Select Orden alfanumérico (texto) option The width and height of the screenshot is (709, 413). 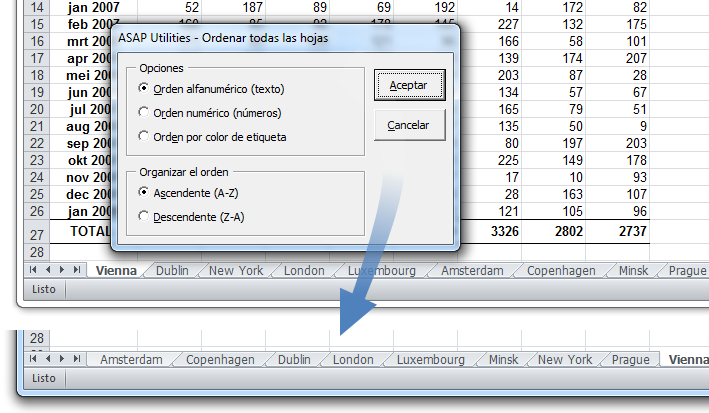211,89
